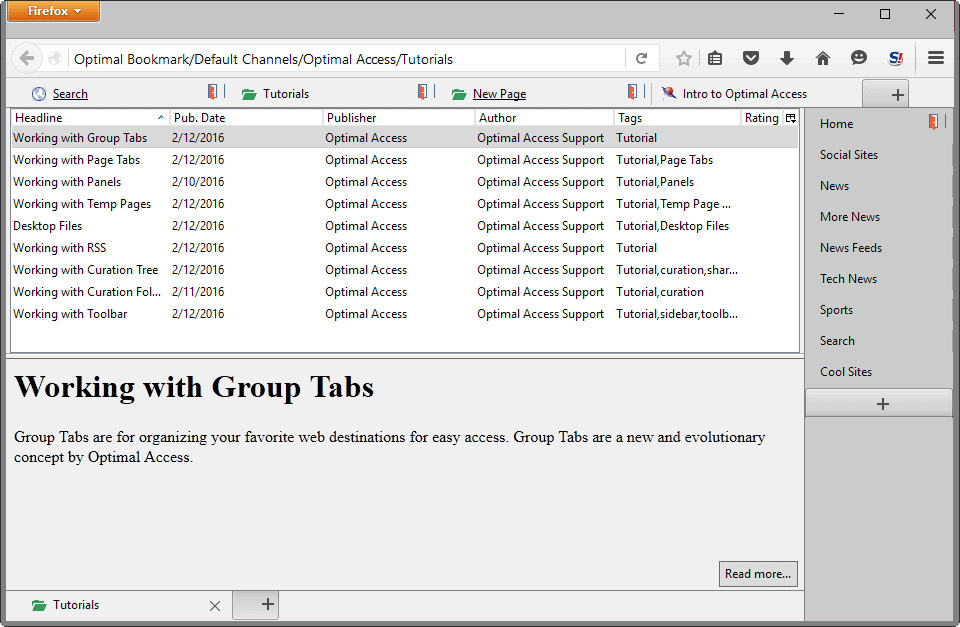The height and width of the screenshot is (627, 960).
Task: Click the Firefox Hello smiley icon
Action: click(x=859, y=58)
